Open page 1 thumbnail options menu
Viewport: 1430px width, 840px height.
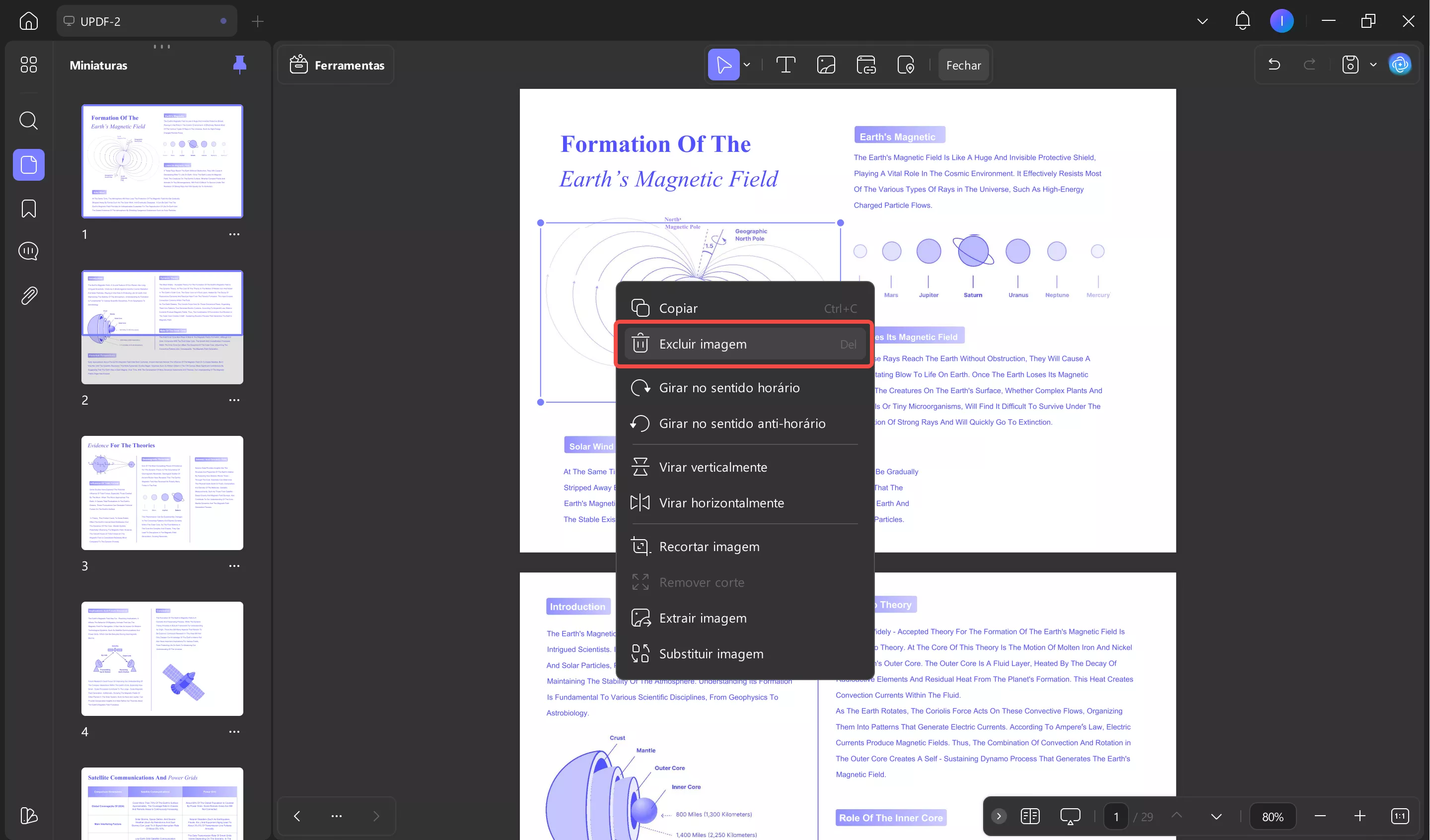click(x=234, y=234)
